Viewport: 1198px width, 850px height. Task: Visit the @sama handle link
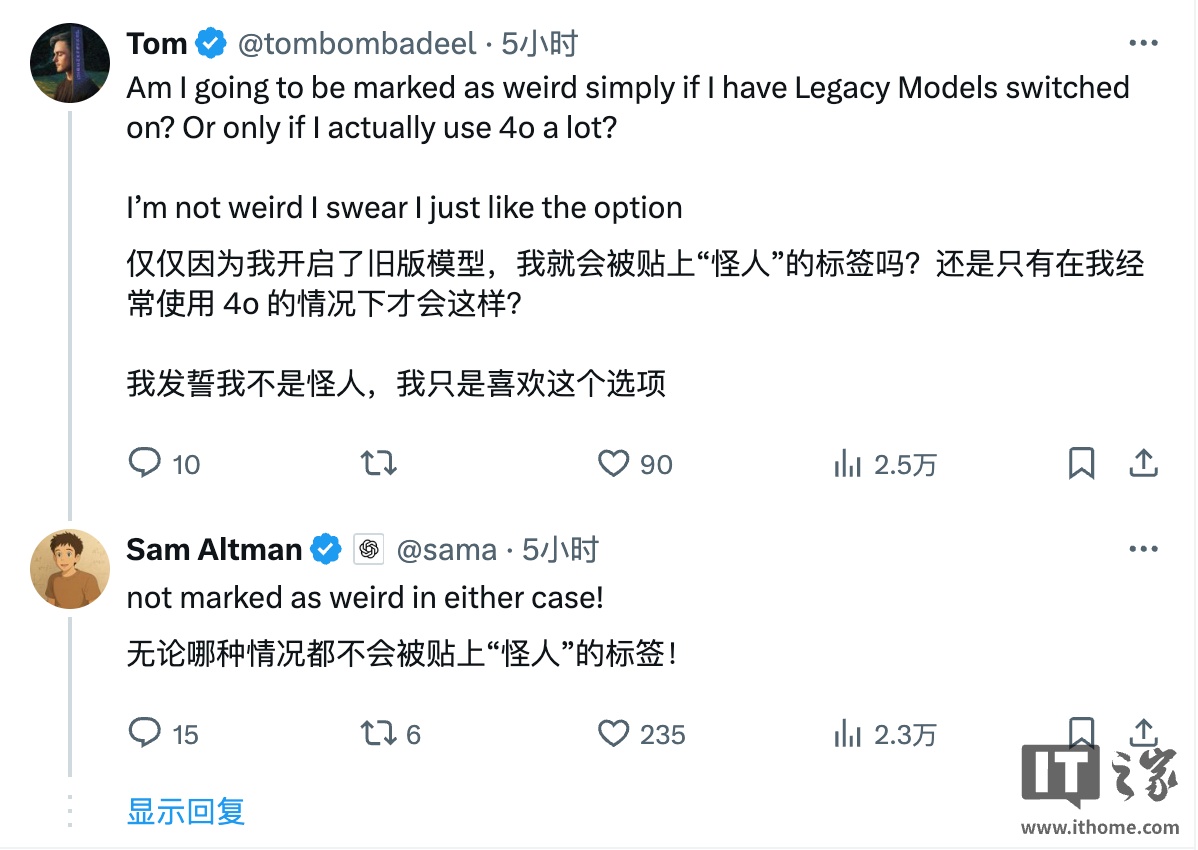point(447,549)
